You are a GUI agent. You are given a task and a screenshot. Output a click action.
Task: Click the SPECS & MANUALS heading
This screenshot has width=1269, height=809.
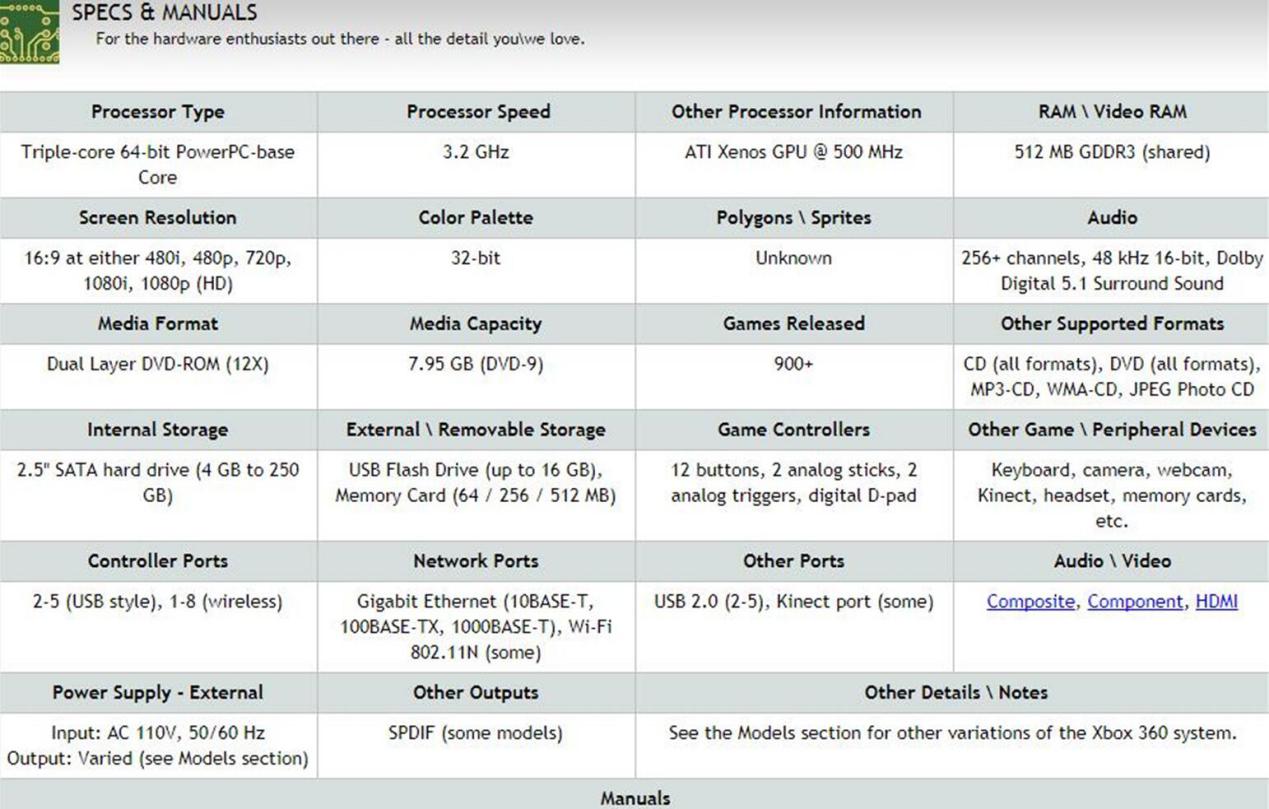[165, 13]
